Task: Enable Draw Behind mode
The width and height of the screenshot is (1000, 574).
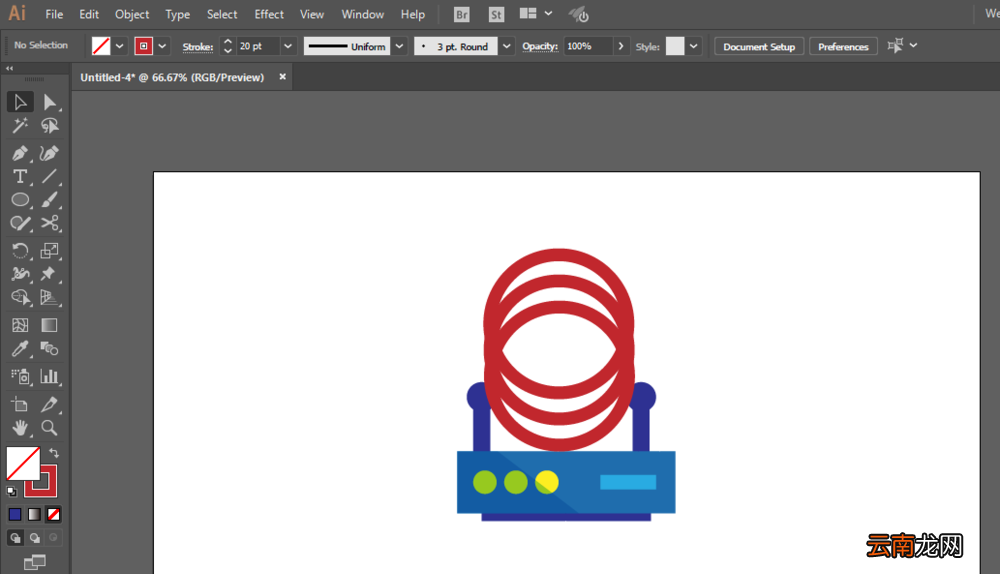Action: click(34, 538)
